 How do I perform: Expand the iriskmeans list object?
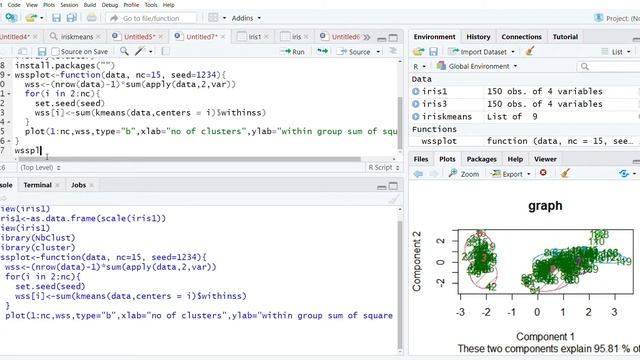[416, 117]
